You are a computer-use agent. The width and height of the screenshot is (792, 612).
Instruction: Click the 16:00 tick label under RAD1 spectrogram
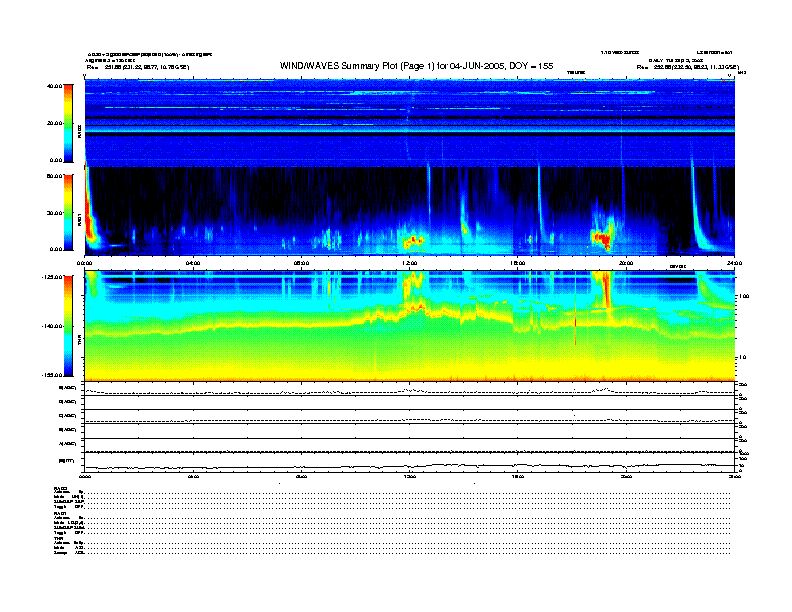coord(518,263)
